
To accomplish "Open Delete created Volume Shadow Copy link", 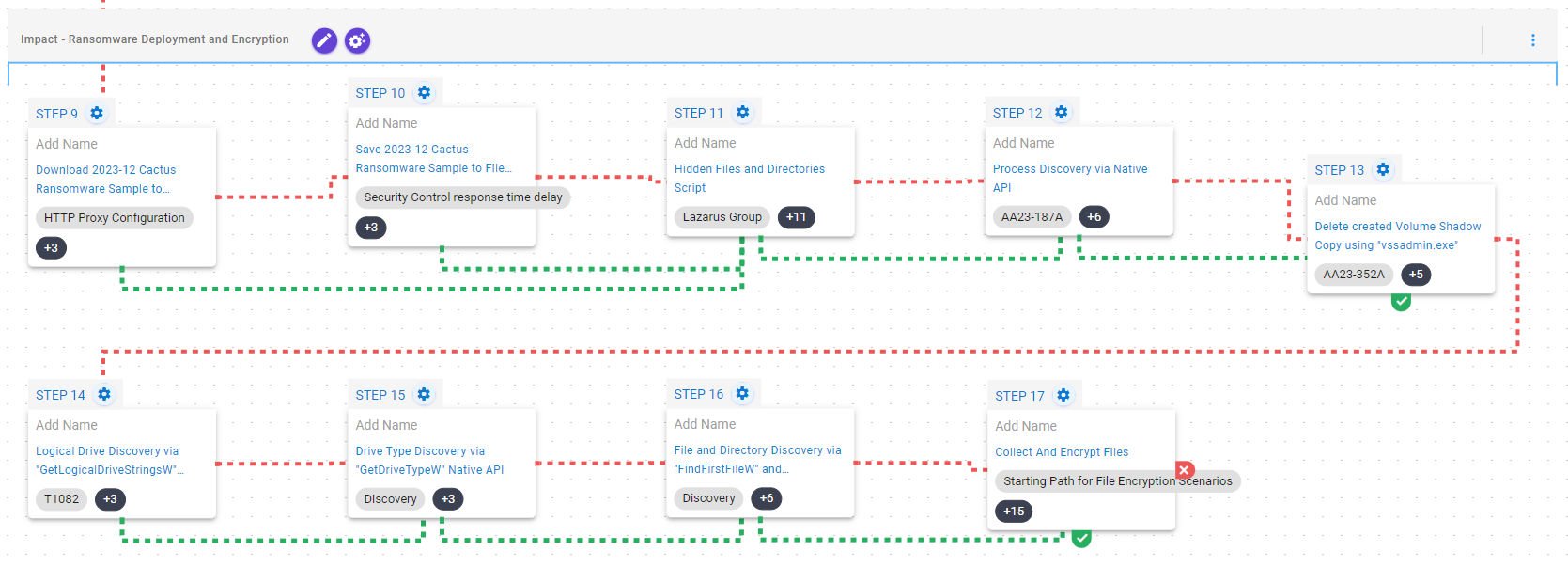I will click(x=1397, y=236).
